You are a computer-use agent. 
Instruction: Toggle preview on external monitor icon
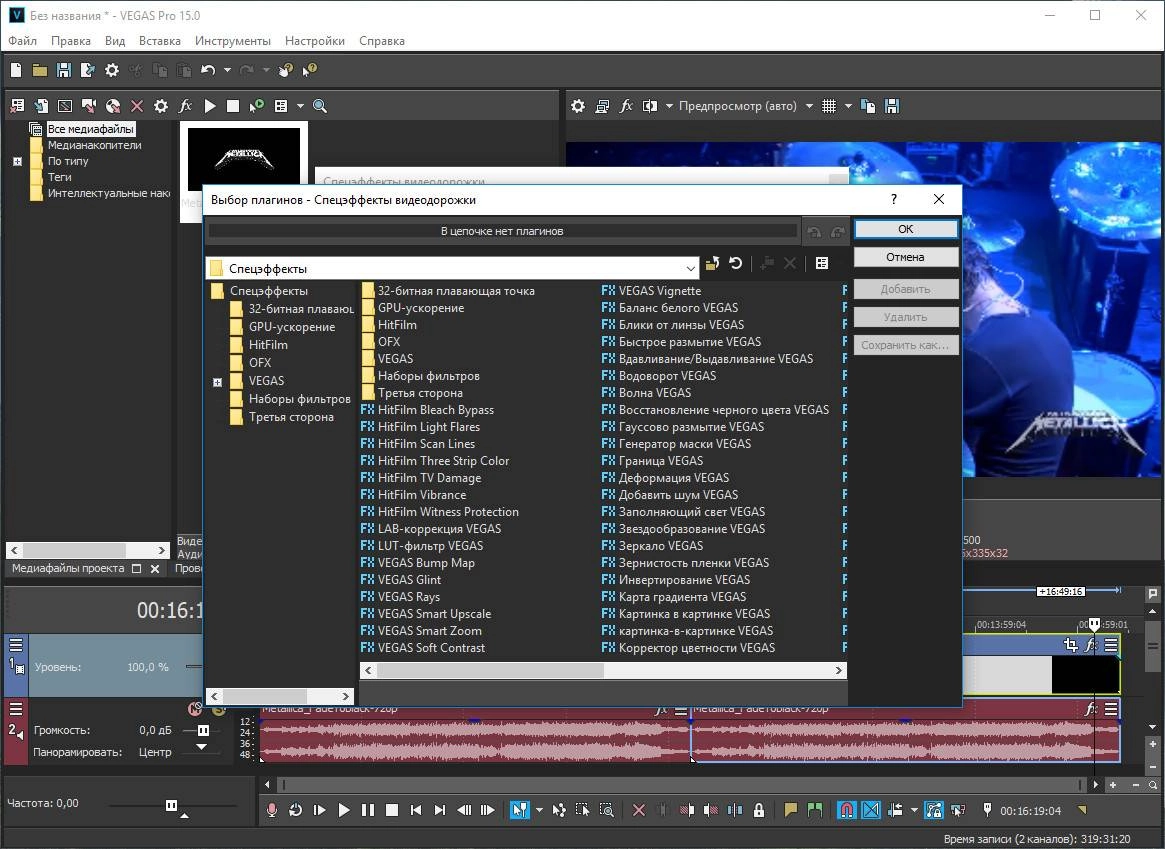(602, 106)
